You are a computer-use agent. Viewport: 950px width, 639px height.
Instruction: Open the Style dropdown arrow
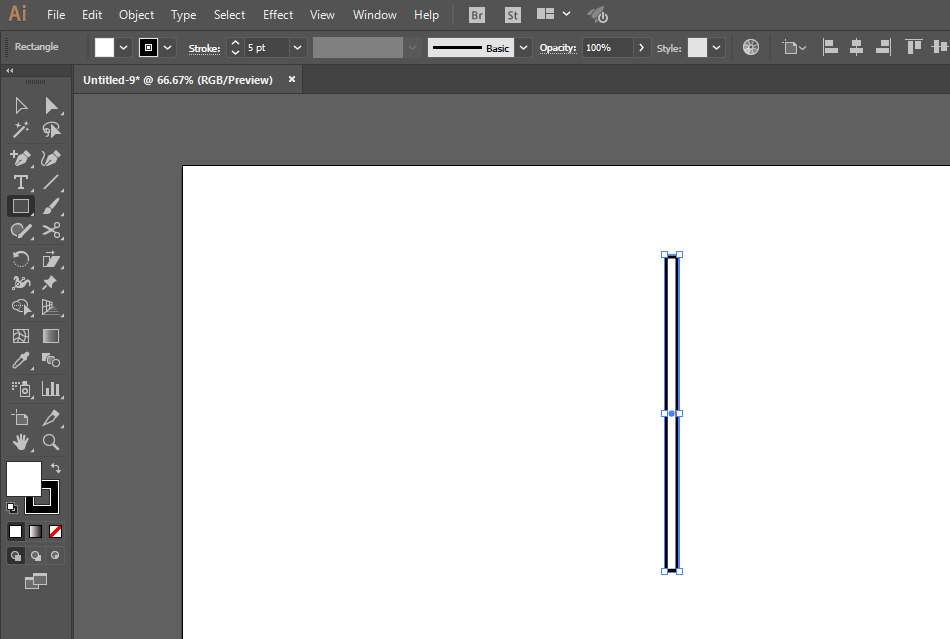(717, 48)
